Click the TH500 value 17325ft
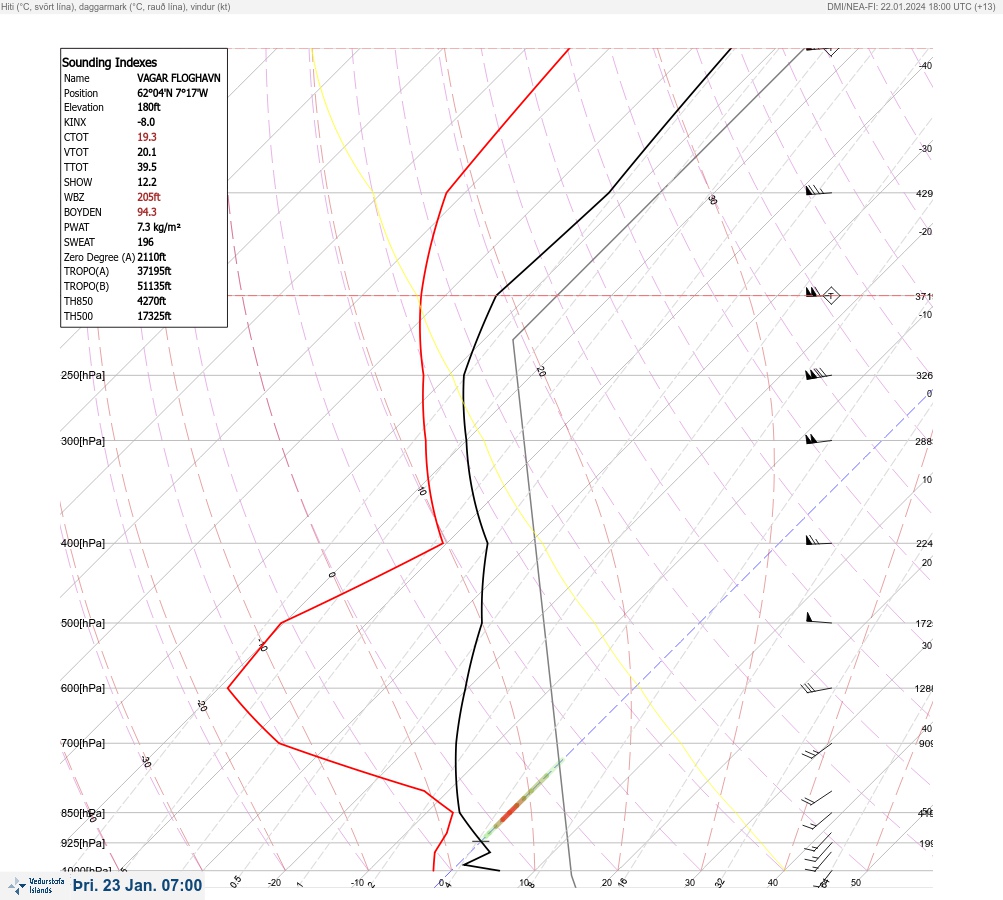Image resolution: width=1003 pixels, height=900 pixels. click(154, 316)
